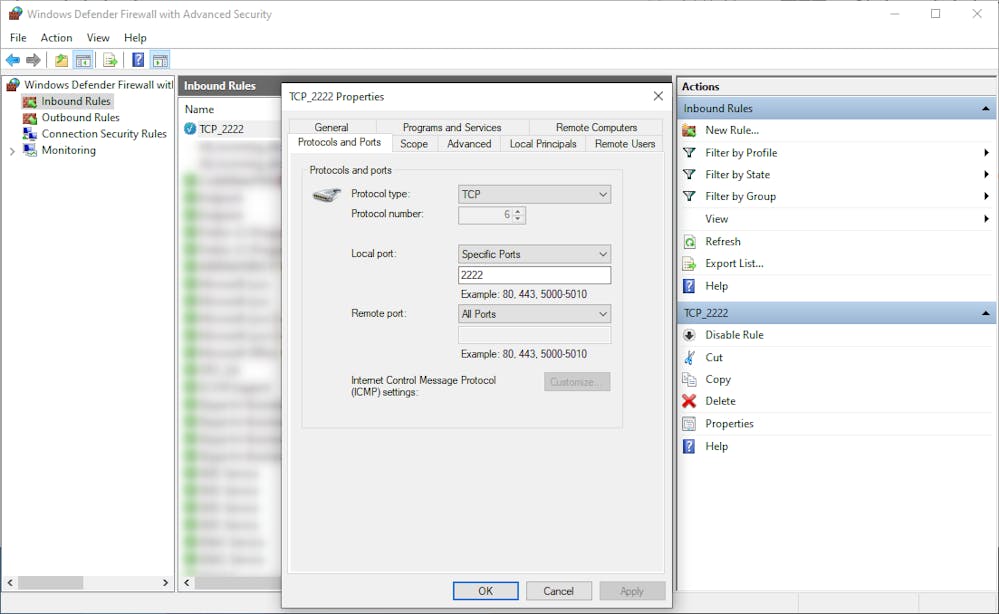Click the red X Delete icon
The width and height of the screenshot is (999, 614).
[689, 401]
